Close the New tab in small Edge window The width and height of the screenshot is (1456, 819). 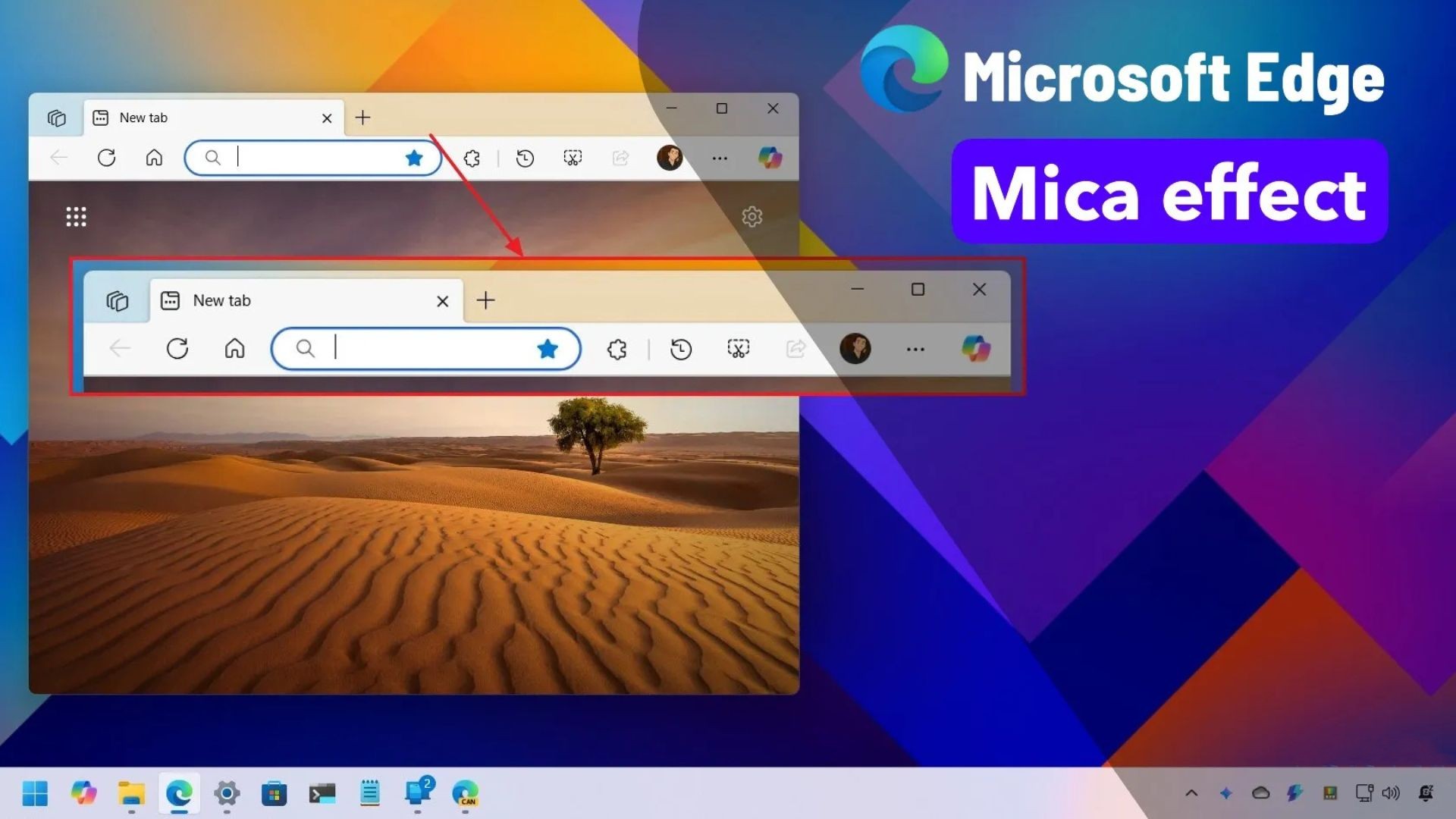[327, 118]
